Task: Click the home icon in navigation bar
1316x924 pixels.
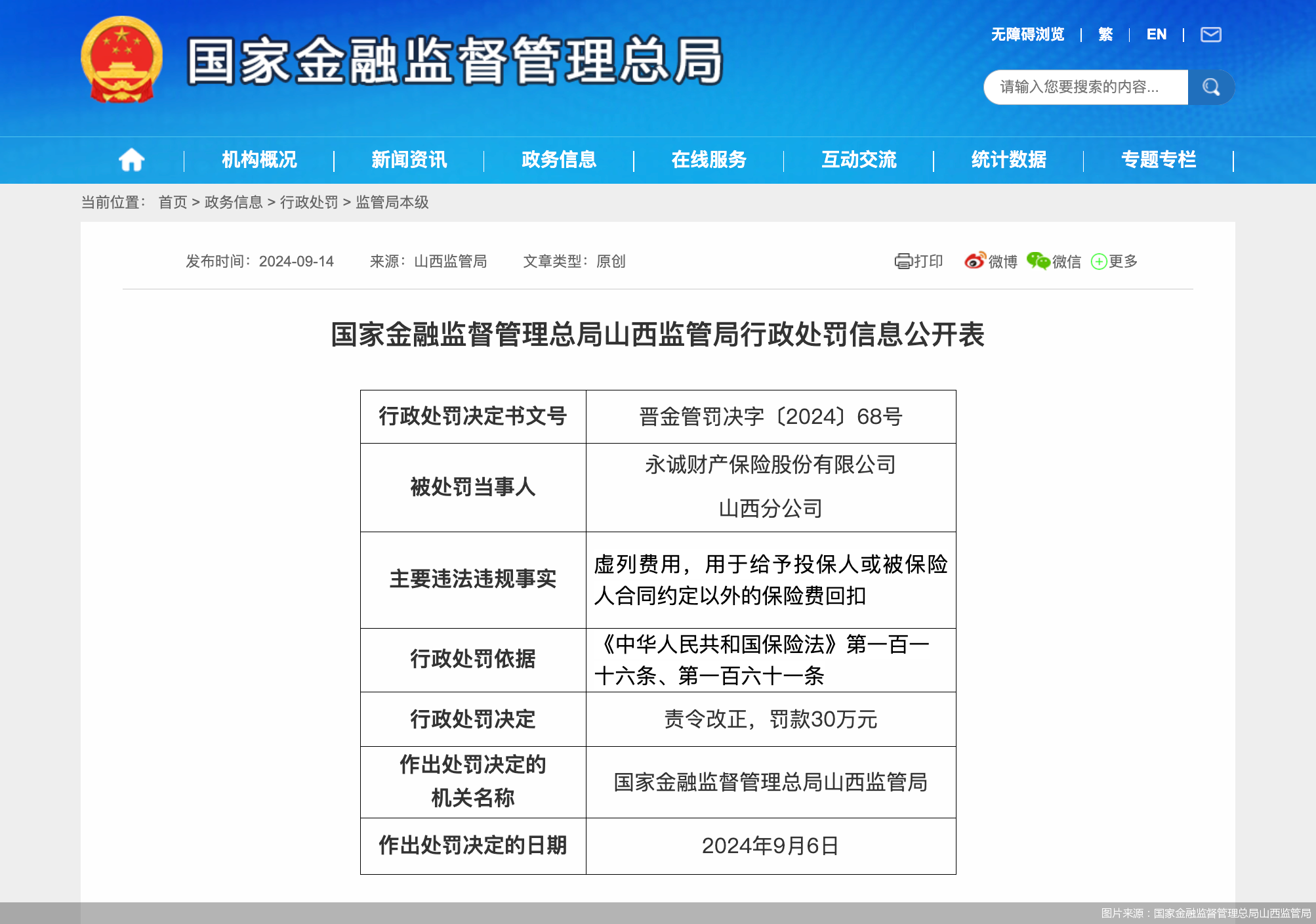Action: tap(131, 159)
